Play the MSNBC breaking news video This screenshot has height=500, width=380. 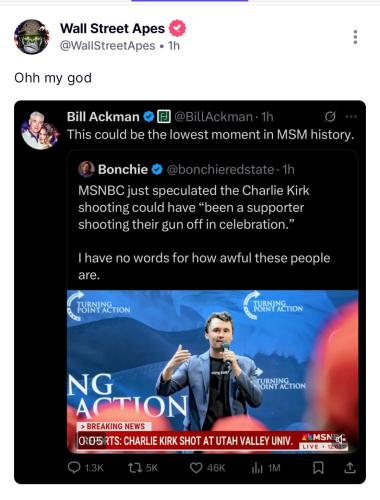pos(213,371)
